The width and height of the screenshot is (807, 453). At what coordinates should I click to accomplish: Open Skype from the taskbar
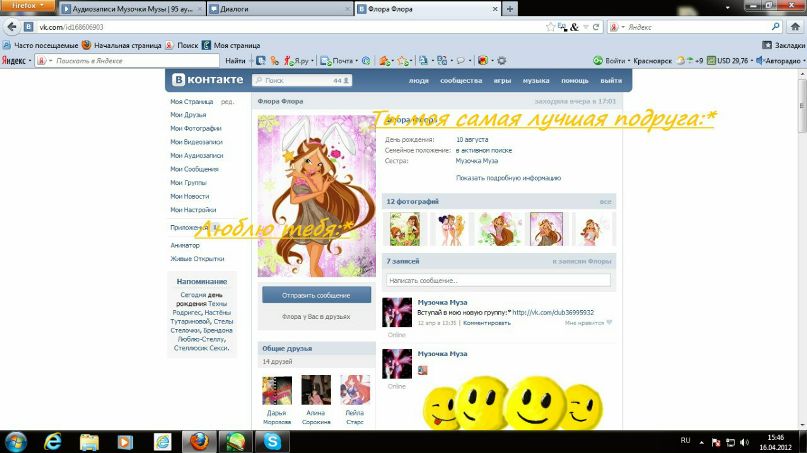tap(272, 442)
